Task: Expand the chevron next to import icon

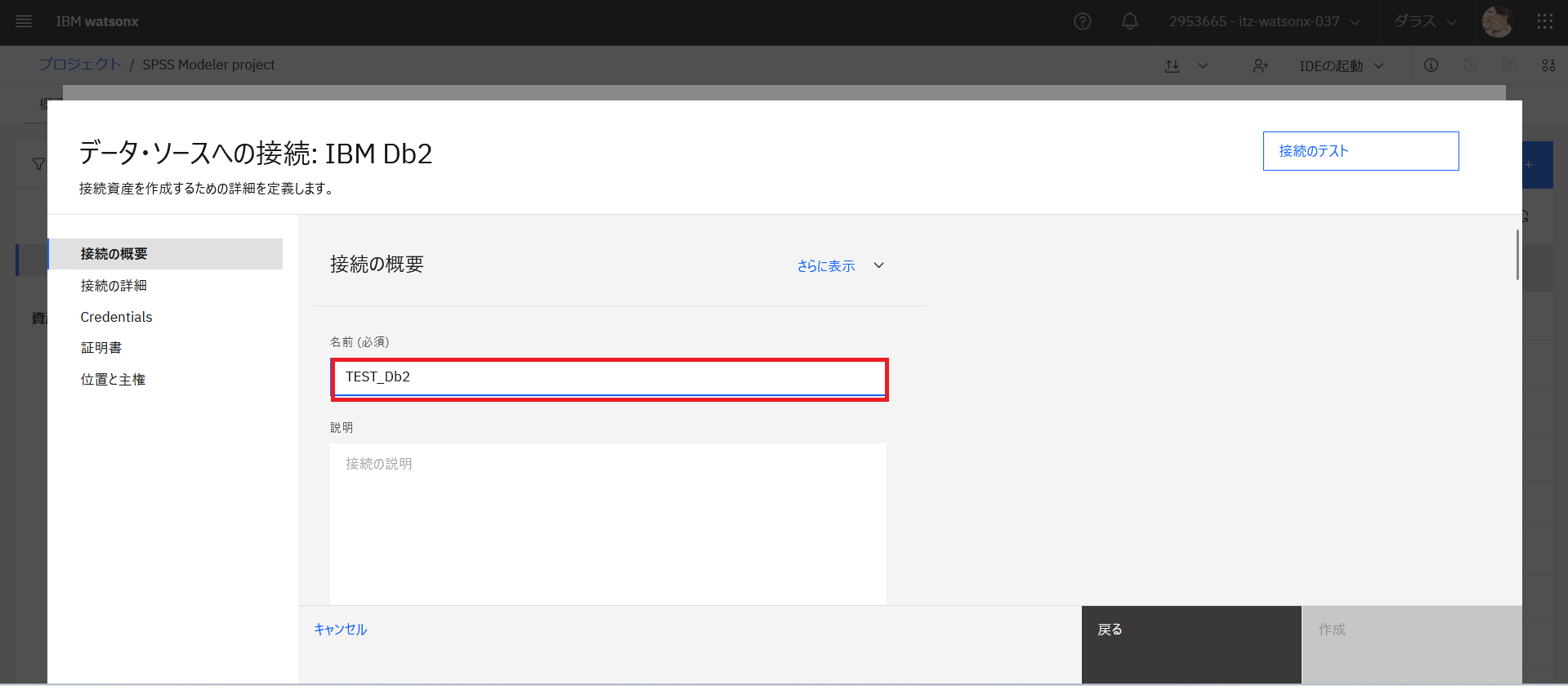Action: [x=1203, y=66]
